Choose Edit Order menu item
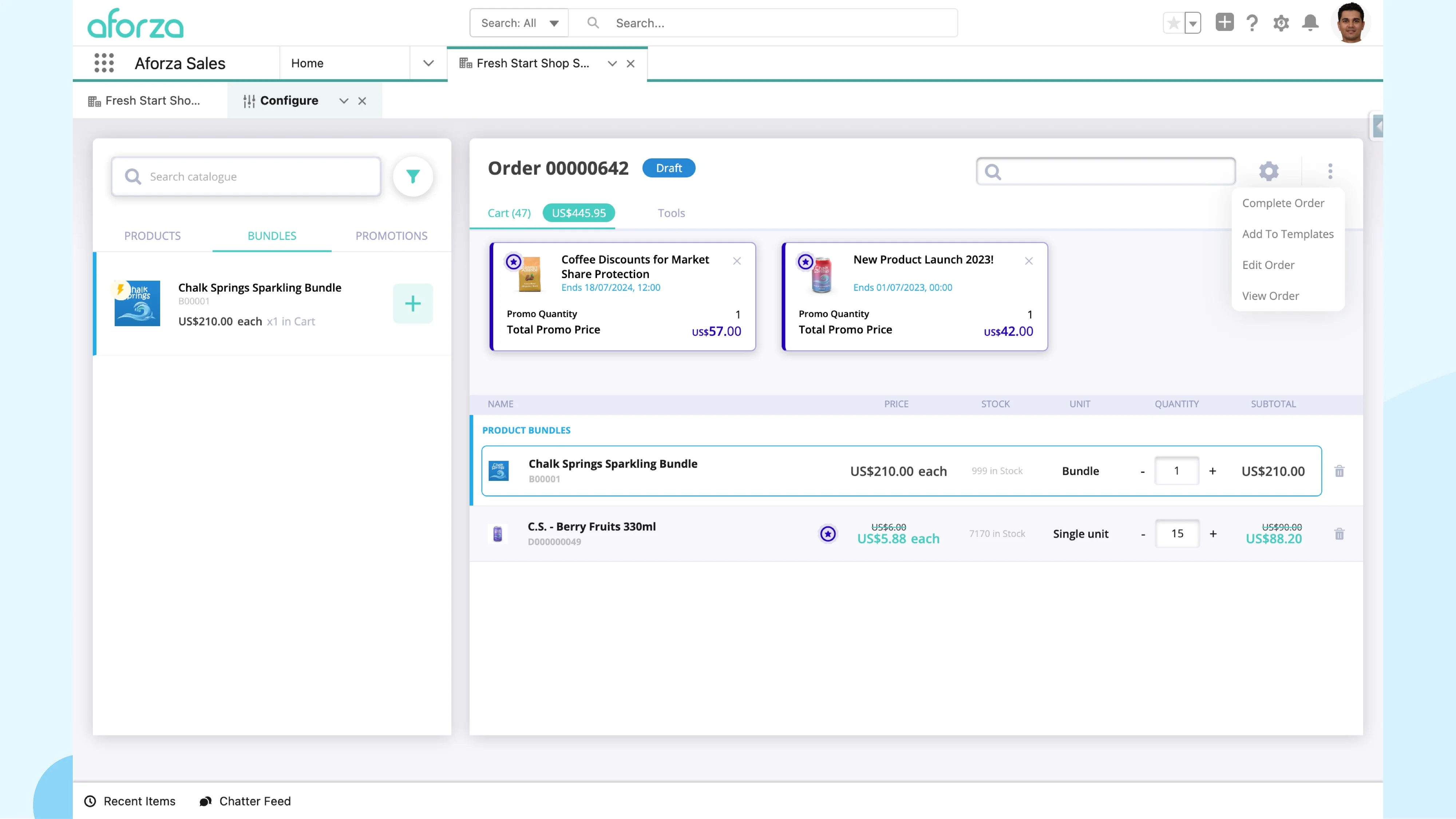The height and width of the screenshot is (819, 1456). pos(1268,265)
